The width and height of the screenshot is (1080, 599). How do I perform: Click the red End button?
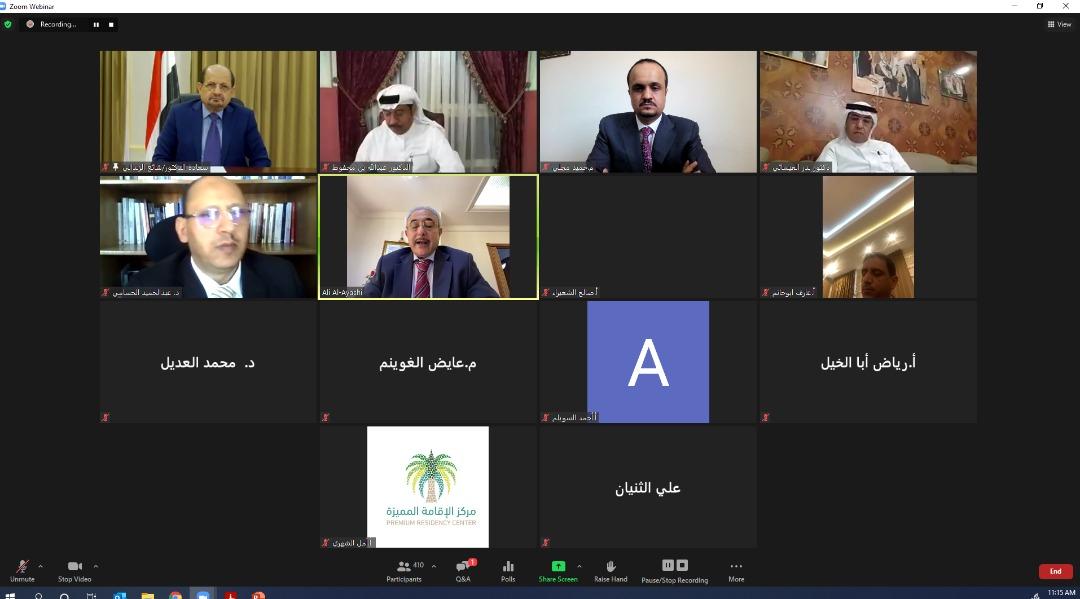[1055, 571]
